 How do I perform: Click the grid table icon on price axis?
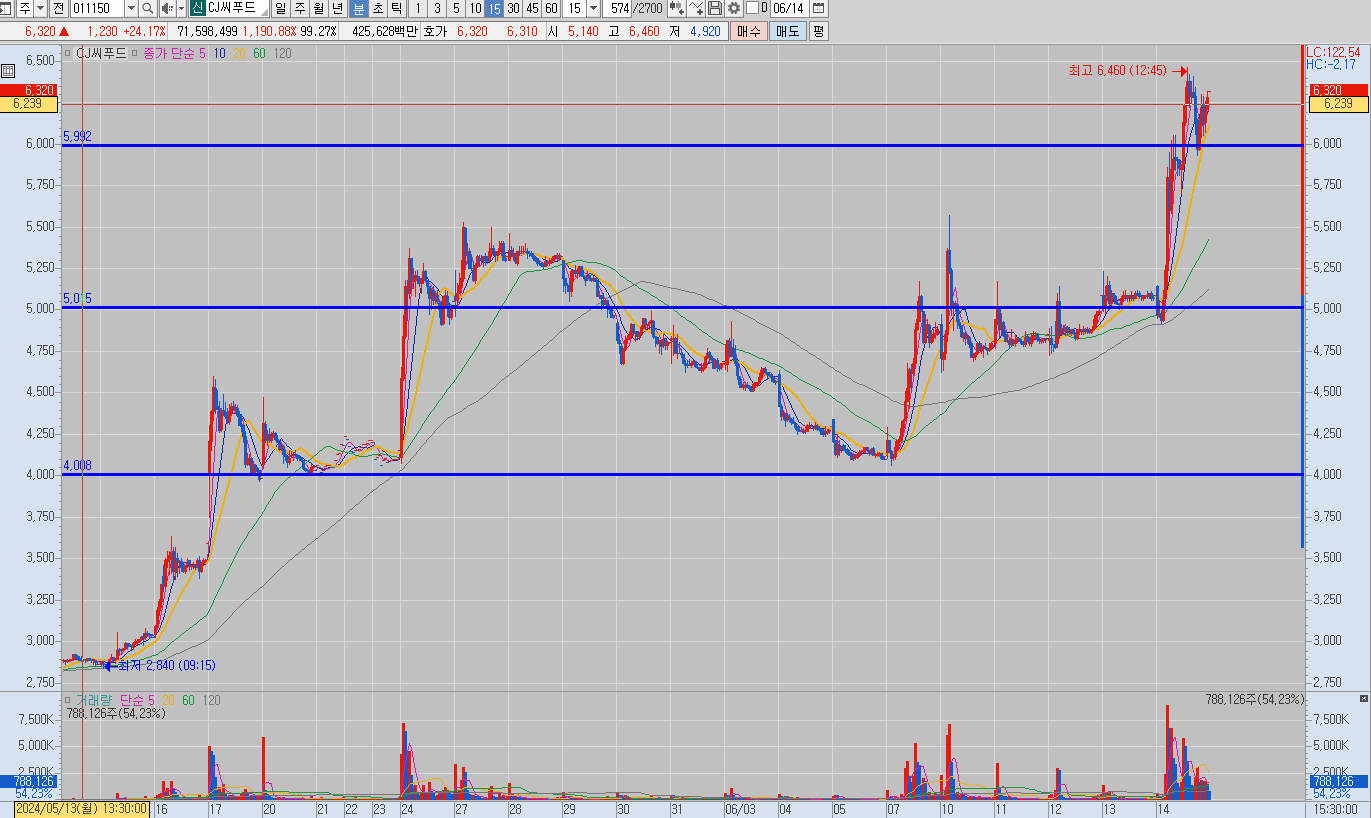point(8,71)
